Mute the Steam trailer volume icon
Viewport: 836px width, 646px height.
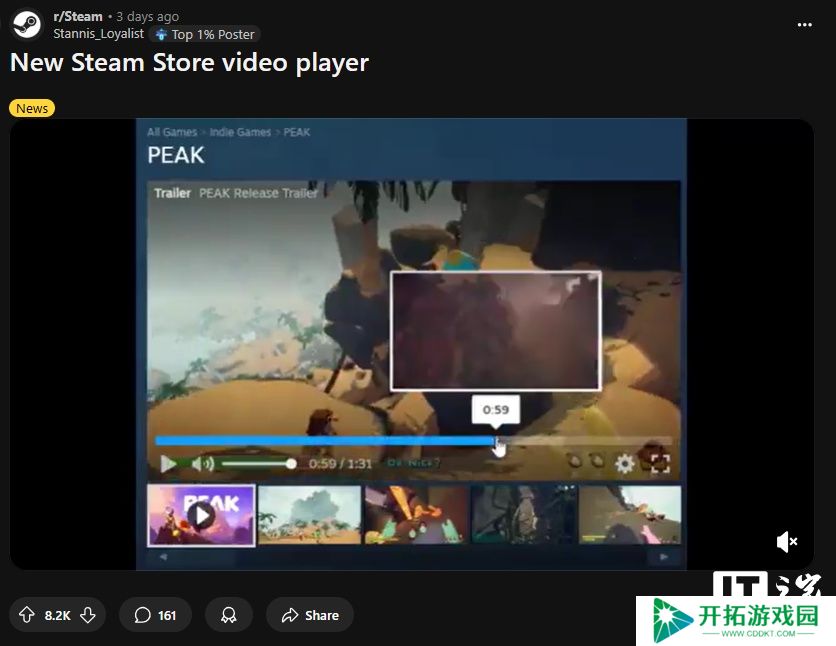coord(203,464)
